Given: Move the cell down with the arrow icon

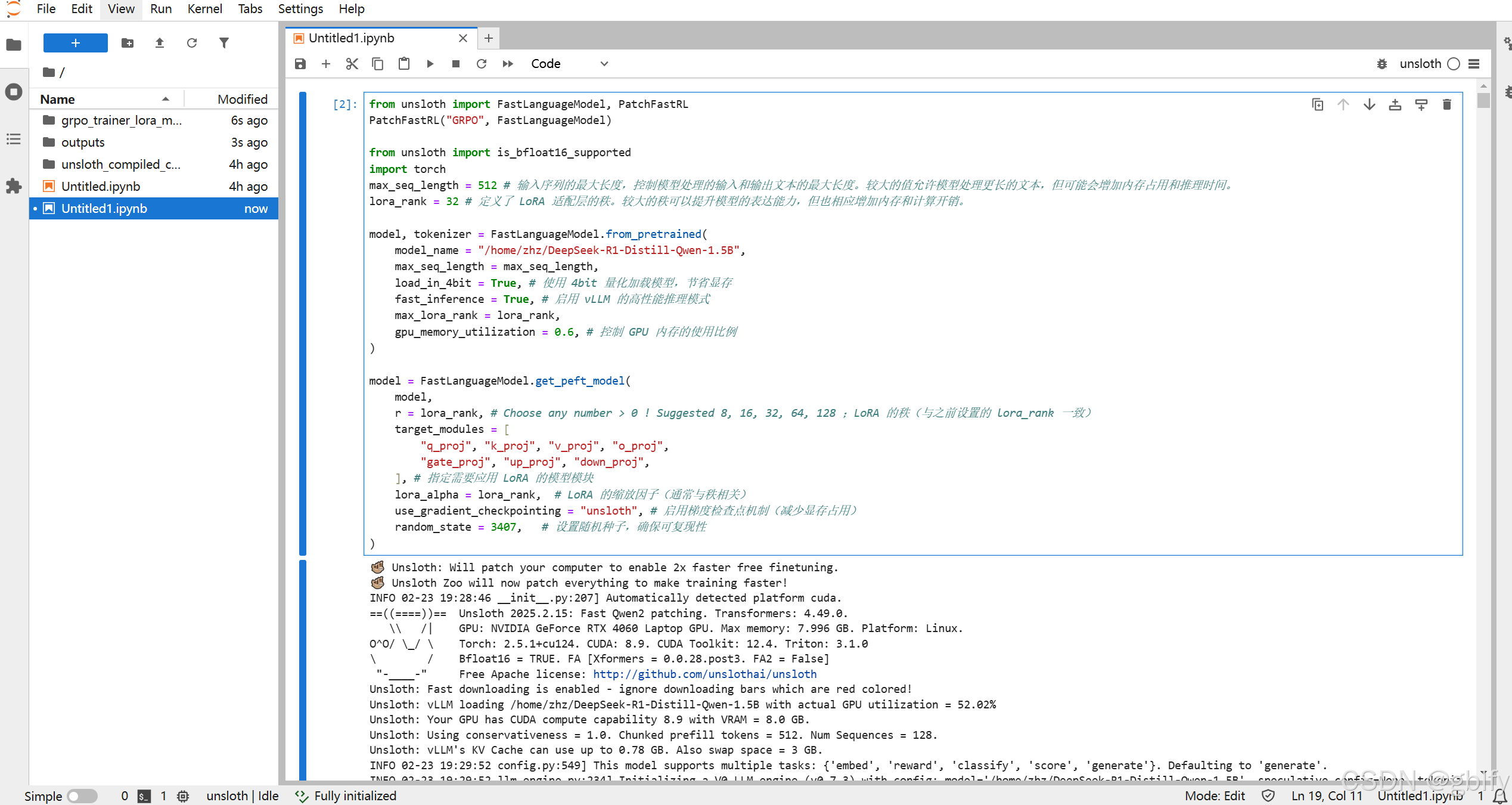Looking at the screenshot, I should click(1369, 105).
